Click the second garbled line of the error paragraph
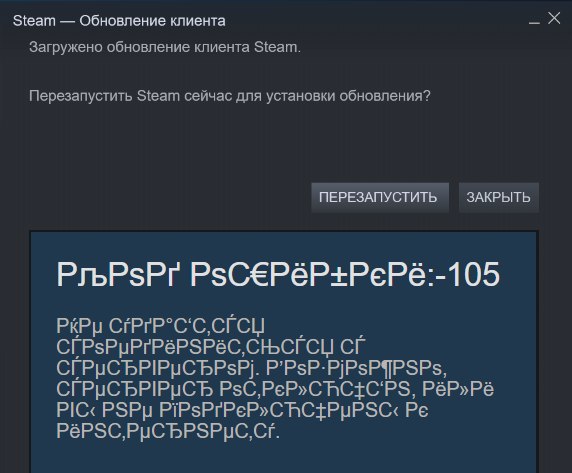Viewport: 572px width, 473px height. tap(211, 347)
